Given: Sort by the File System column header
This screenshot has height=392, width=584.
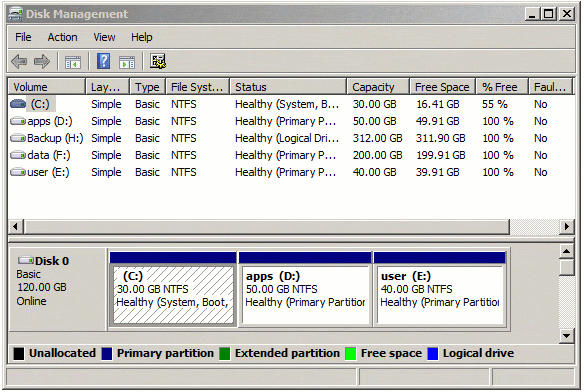Looking at the screenshot, I should coord(198,87).
